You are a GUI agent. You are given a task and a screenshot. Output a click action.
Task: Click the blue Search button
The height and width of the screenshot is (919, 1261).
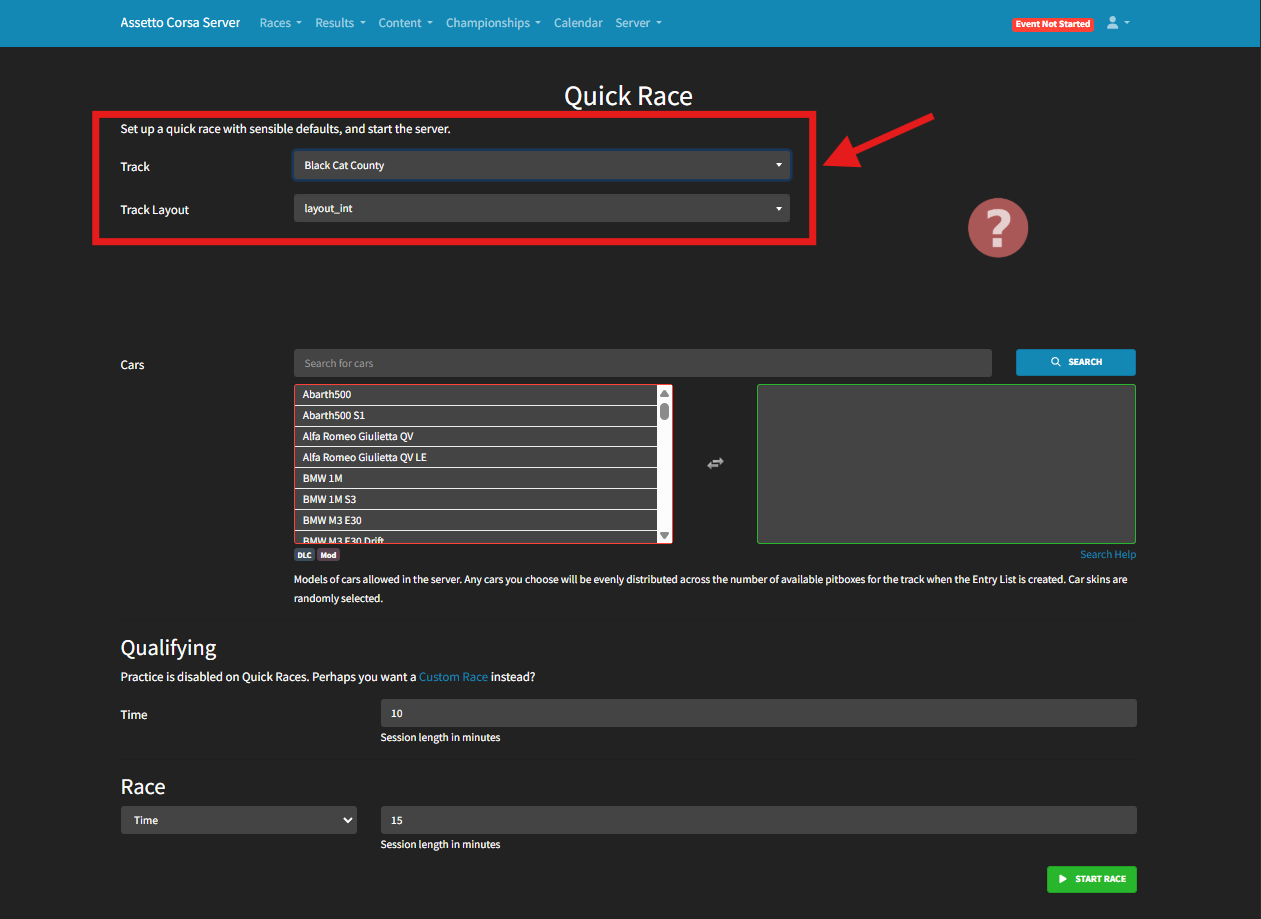point(1075,362)
